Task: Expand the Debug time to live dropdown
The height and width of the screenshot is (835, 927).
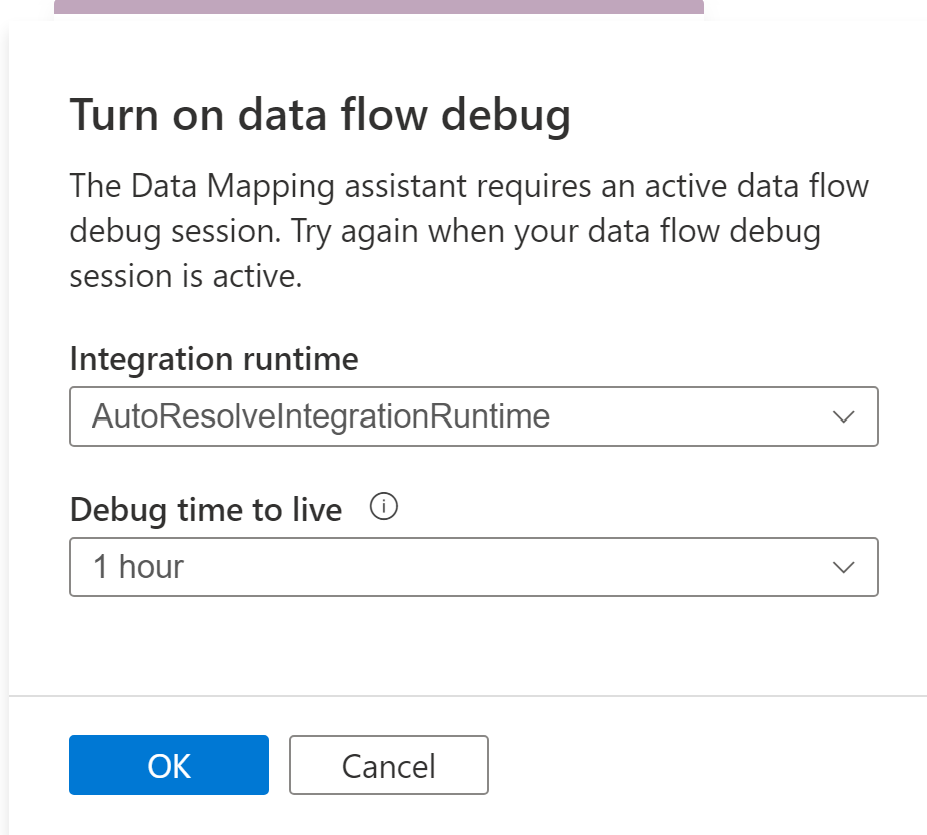Action: (472, 567)
